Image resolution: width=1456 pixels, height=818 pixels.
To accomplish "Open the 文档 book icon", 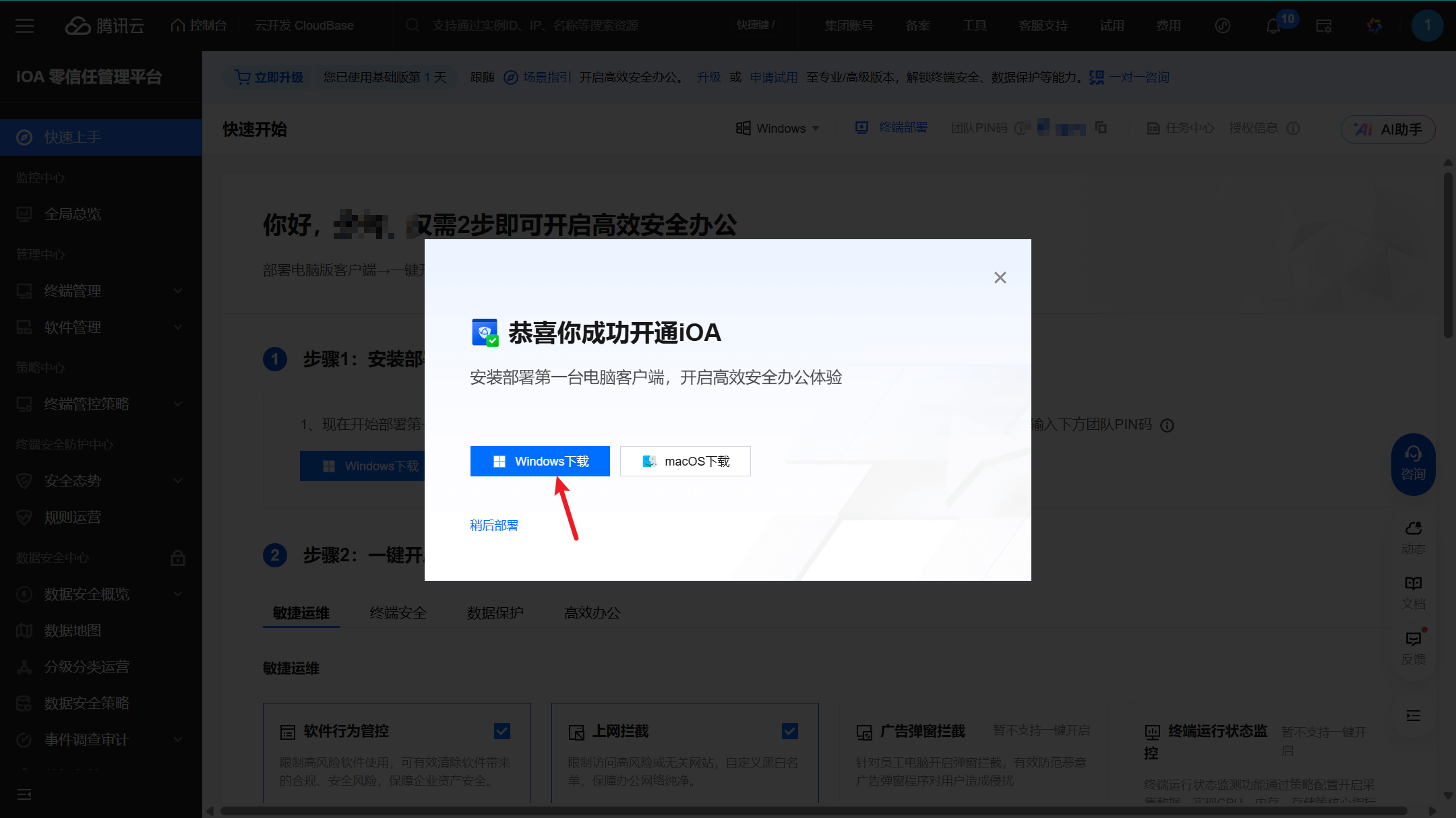I will tap(1413, 591).
